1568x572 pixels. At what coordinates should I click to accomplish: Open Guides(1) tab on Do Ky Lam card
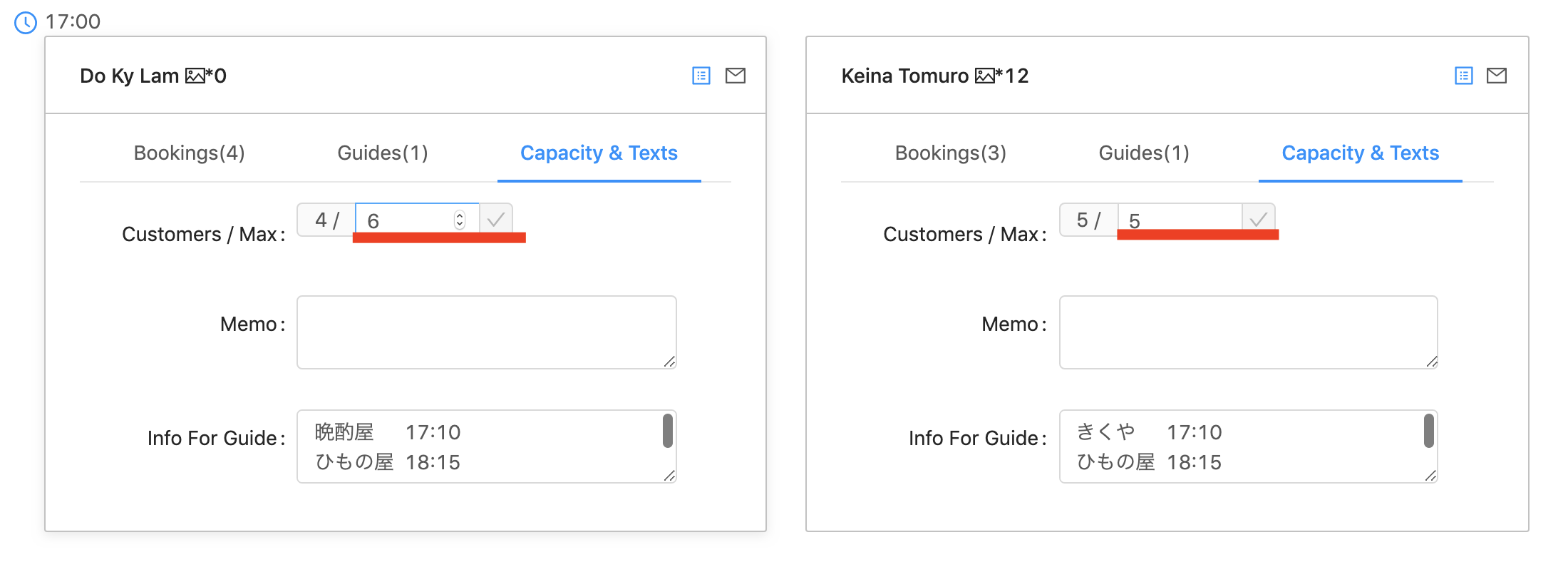383,153
